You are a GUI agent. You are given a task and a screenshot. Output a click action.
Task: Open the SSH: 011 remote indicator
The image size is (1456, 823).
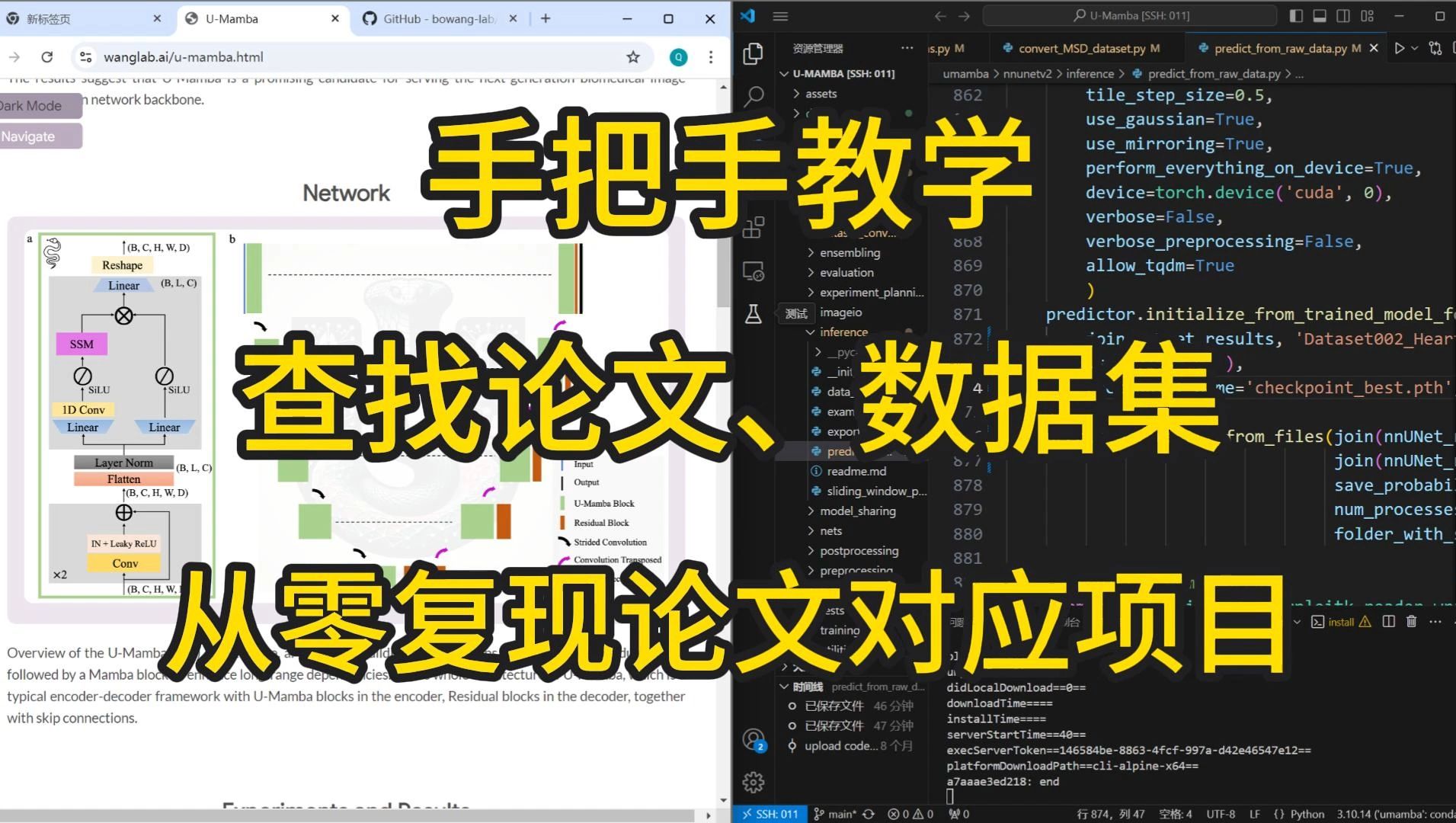click(771, 814)
